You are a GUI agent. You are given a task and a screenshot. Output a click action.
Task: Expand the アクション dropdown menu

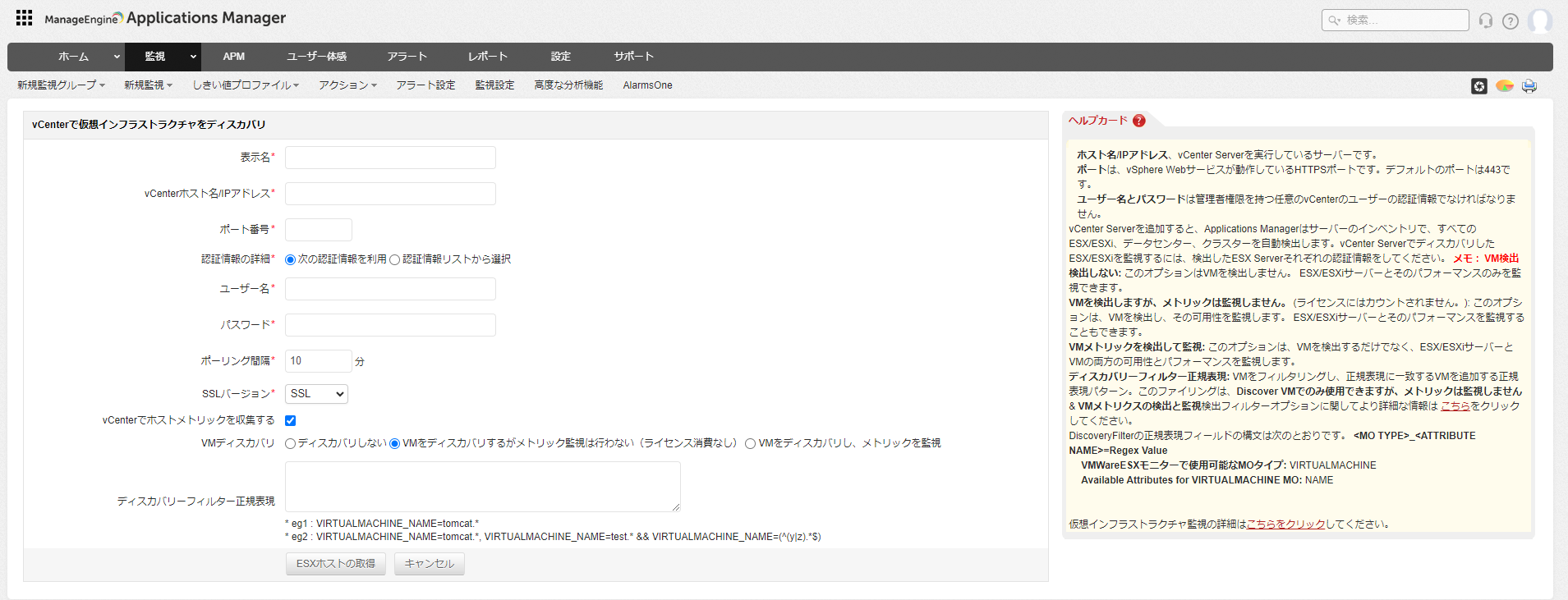click(x=347, y=85)
